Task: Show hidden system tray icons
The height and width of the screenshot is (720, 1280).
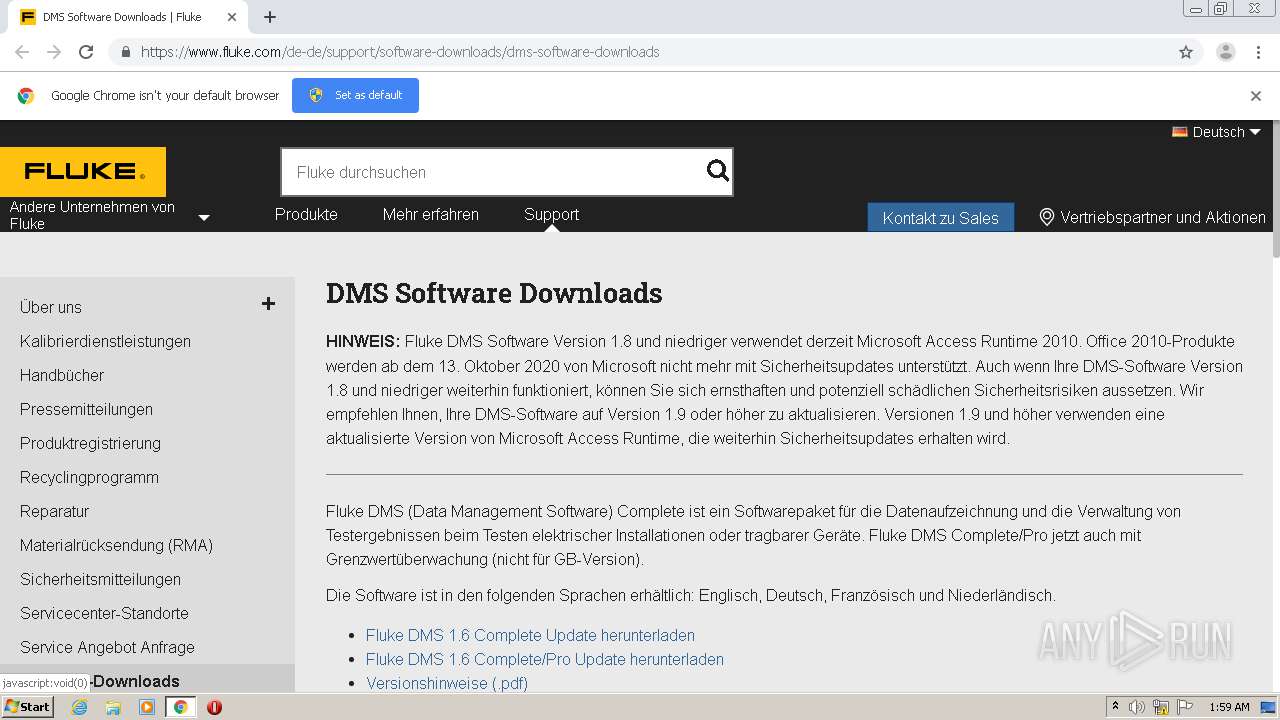Action: tap(1115, 707)
